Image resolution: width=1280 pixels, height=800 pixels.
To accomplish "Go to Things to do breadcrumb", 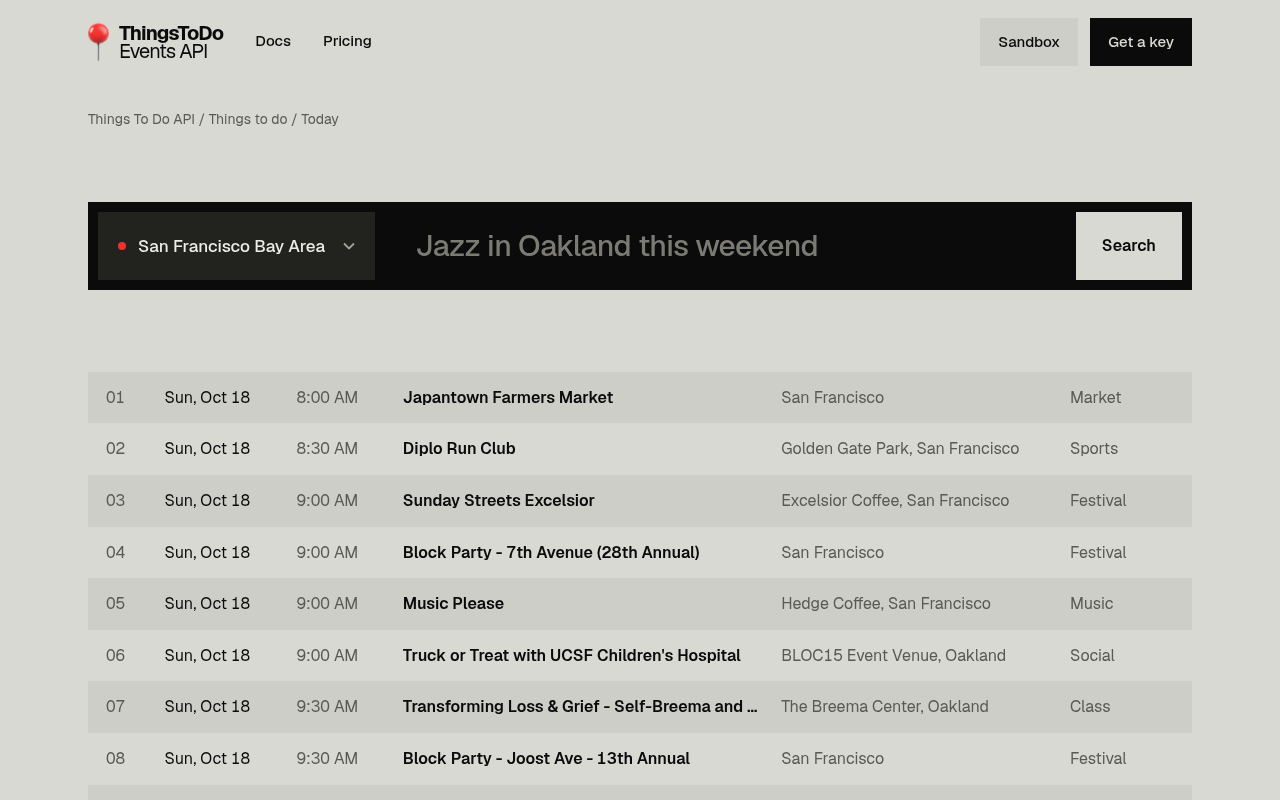I will (x=248, y=119).
